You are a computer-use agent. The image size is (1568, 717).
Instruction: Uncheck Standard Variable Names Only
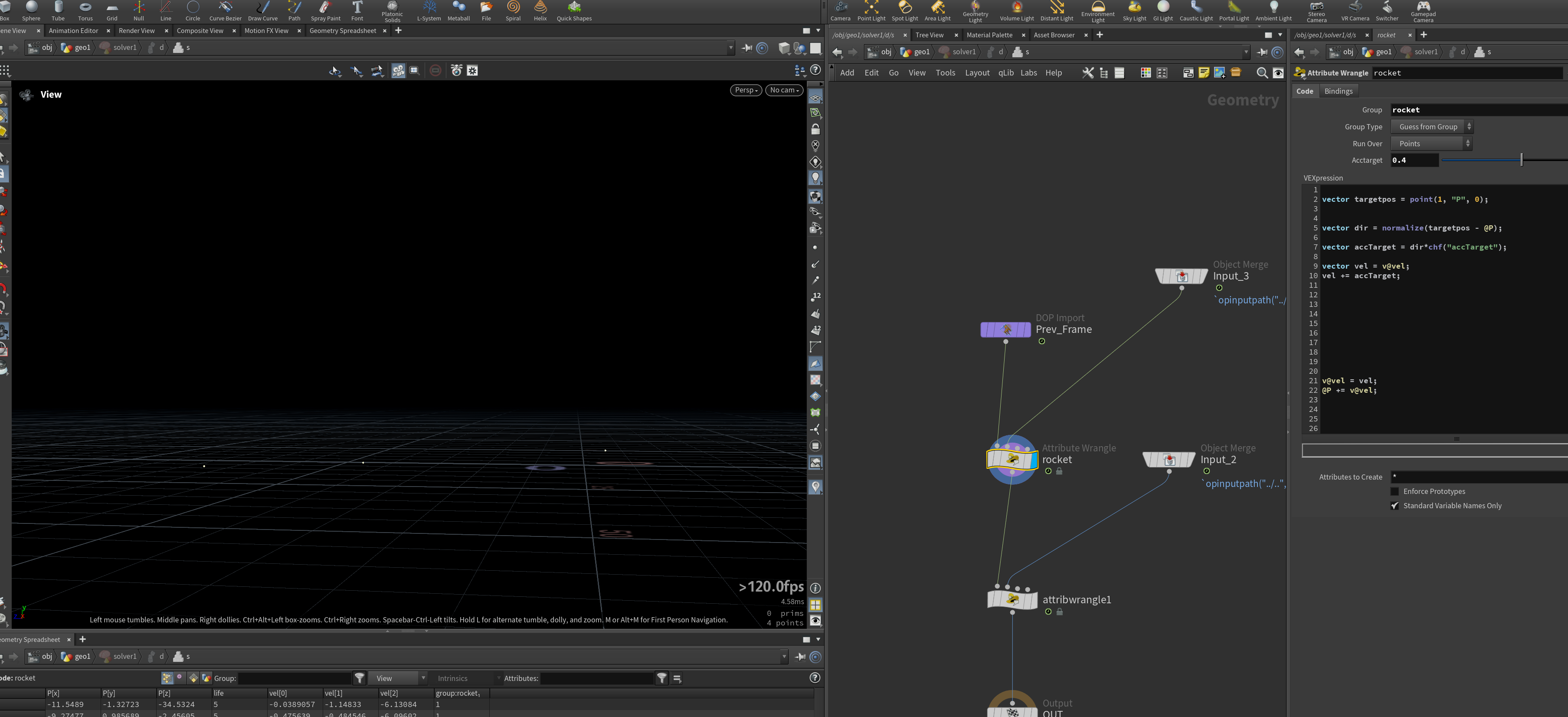pyautogui.click(x=1395, y=506)
